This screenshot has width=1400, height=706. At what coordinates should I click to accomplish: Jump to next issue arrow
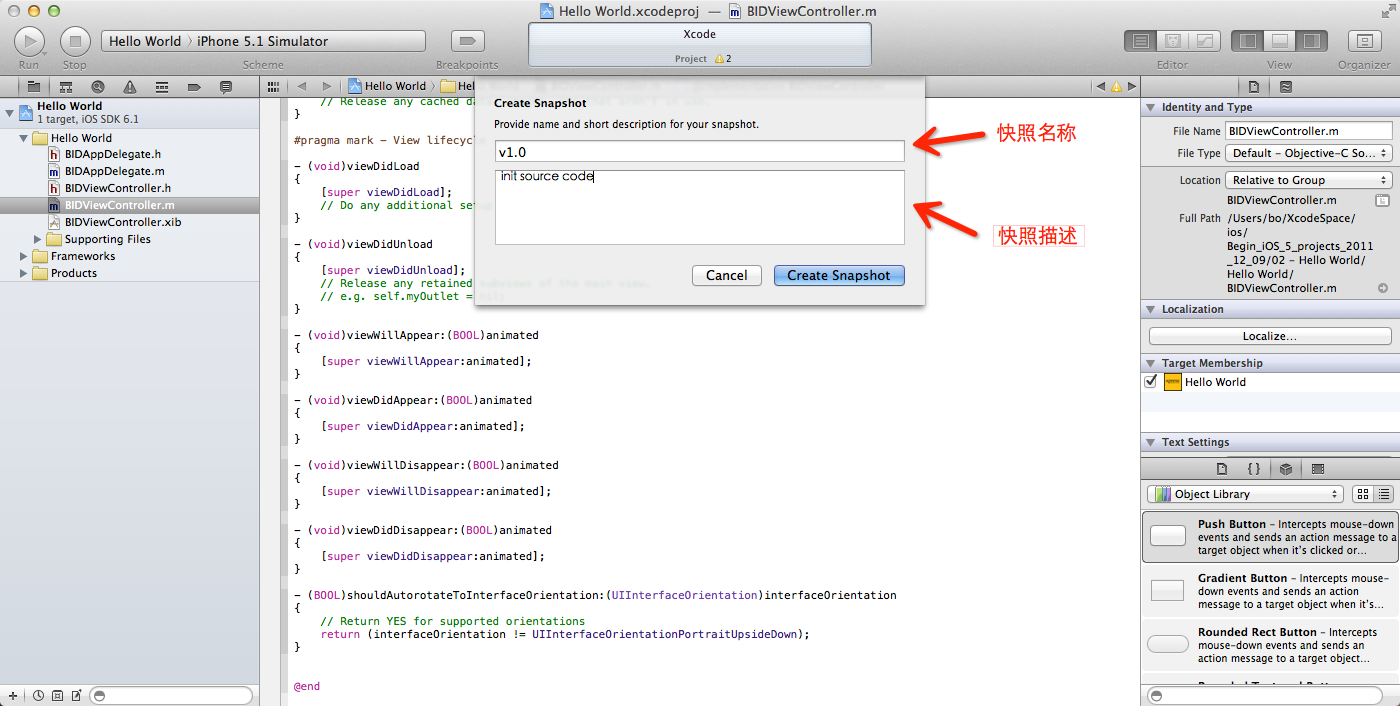click(1130, 87)
